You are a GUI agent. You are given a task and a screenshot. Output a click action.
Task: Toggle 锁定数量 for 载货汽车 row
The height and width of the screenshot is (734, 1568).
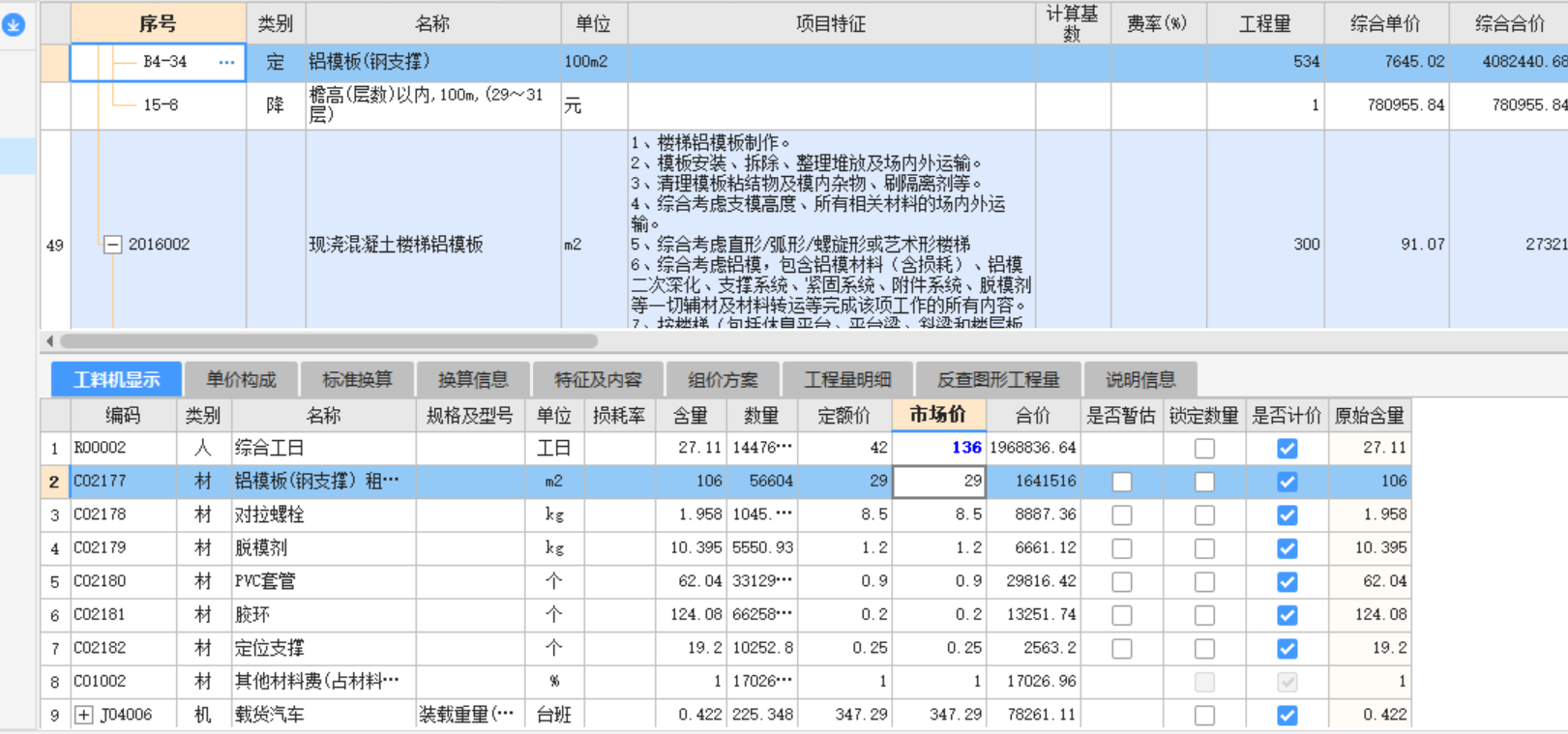coord(1204,716)
